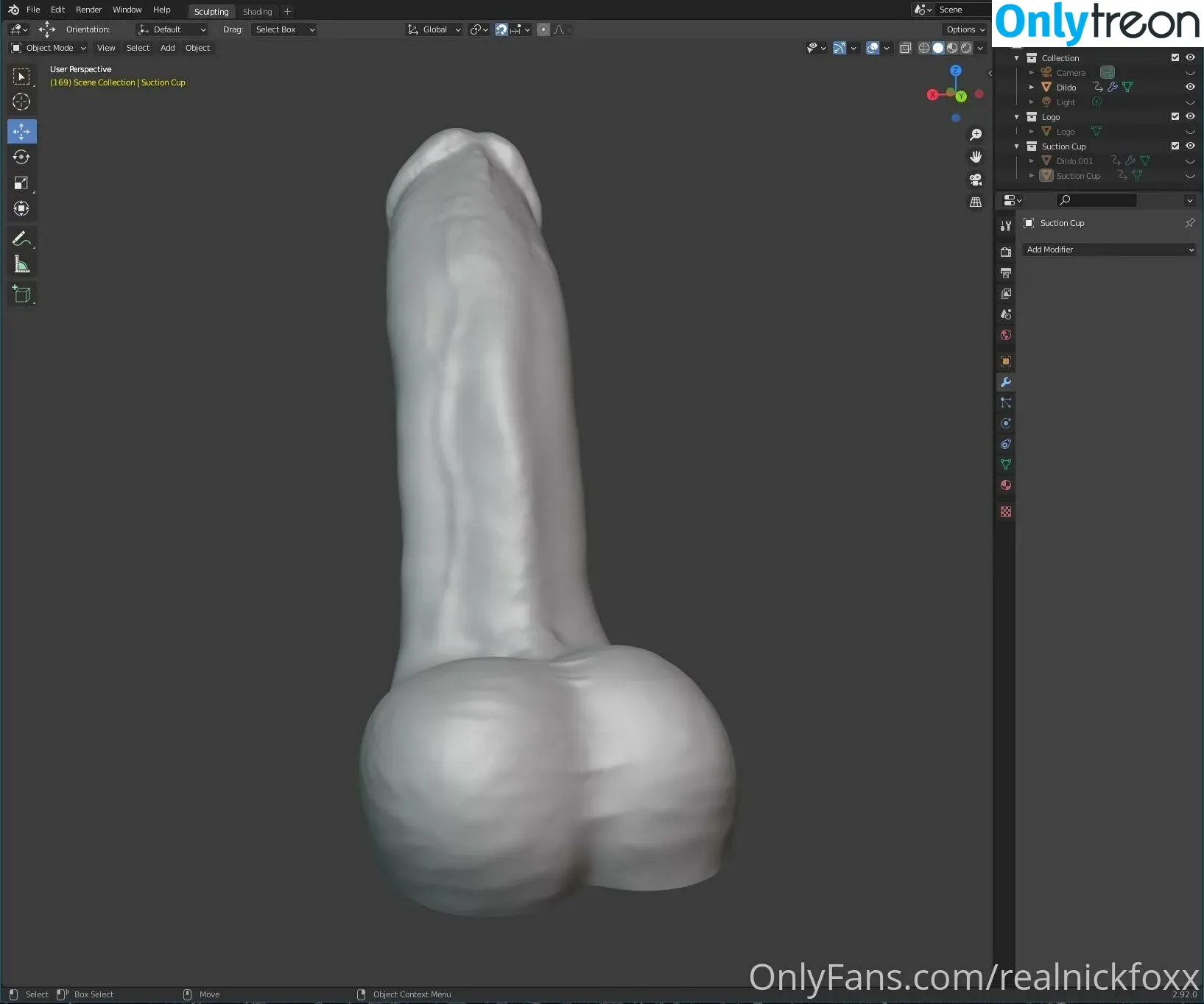Screen dimensions: 1204x1004
Task: Click the pin icon beside Suction Cup
Action: [1190, 223]
